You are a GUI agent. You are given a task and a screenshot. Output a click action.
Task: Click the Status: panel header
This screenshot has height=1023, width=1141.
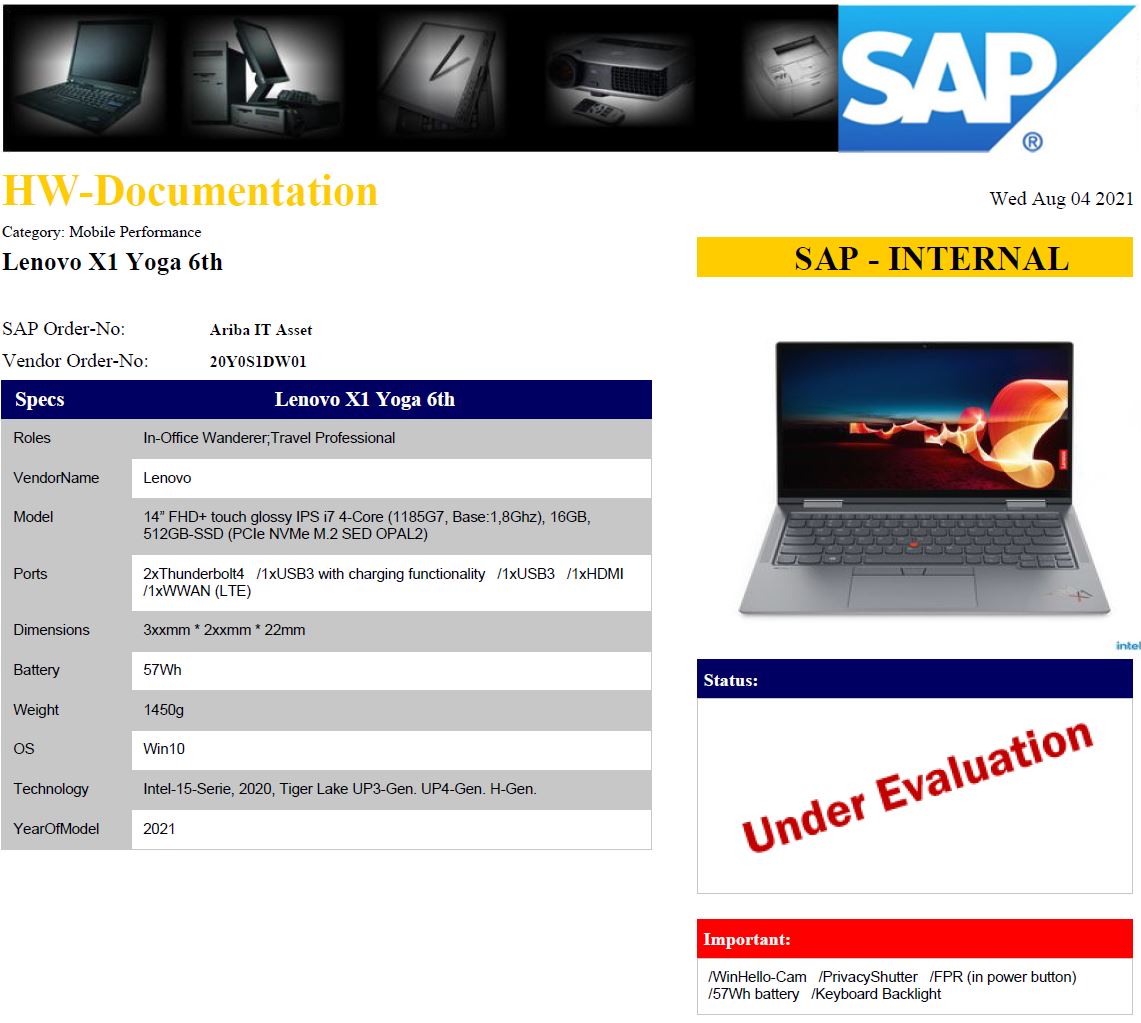pyautogui.click(x=915, y=679)
